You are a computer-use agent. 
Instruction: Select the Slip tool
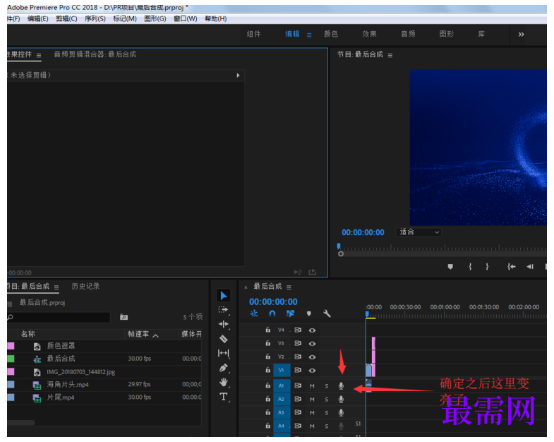click(x=223, y=353)
